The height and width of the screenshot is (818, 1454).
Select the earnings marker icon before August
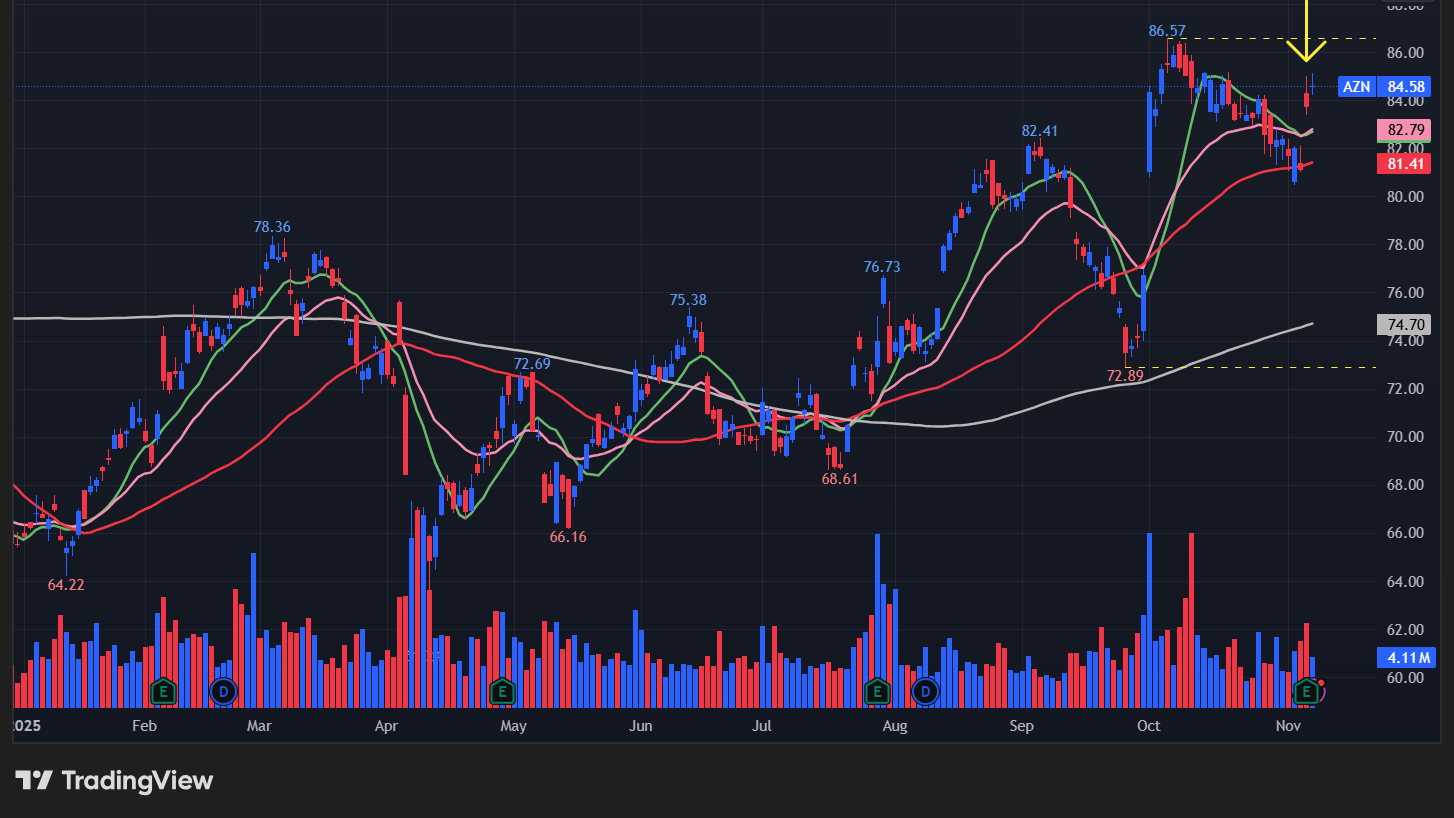[x=877, y=691]
